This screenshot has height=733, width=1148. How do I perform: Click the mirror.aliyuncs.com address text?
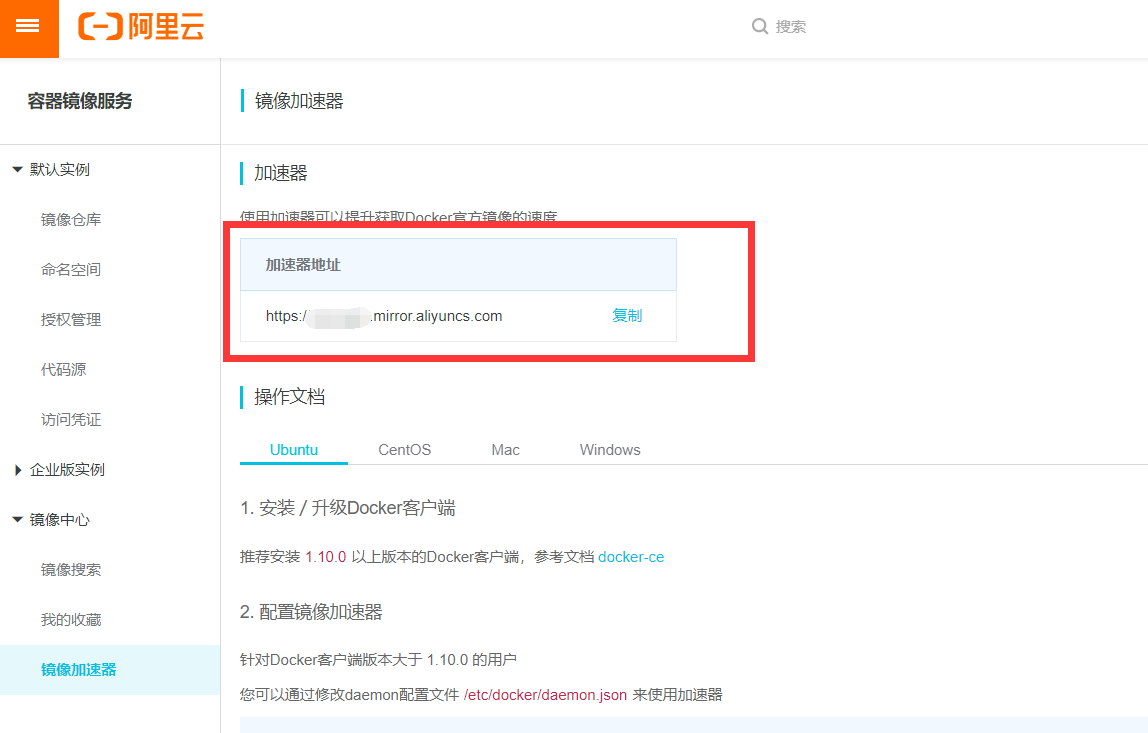[384, 316]
